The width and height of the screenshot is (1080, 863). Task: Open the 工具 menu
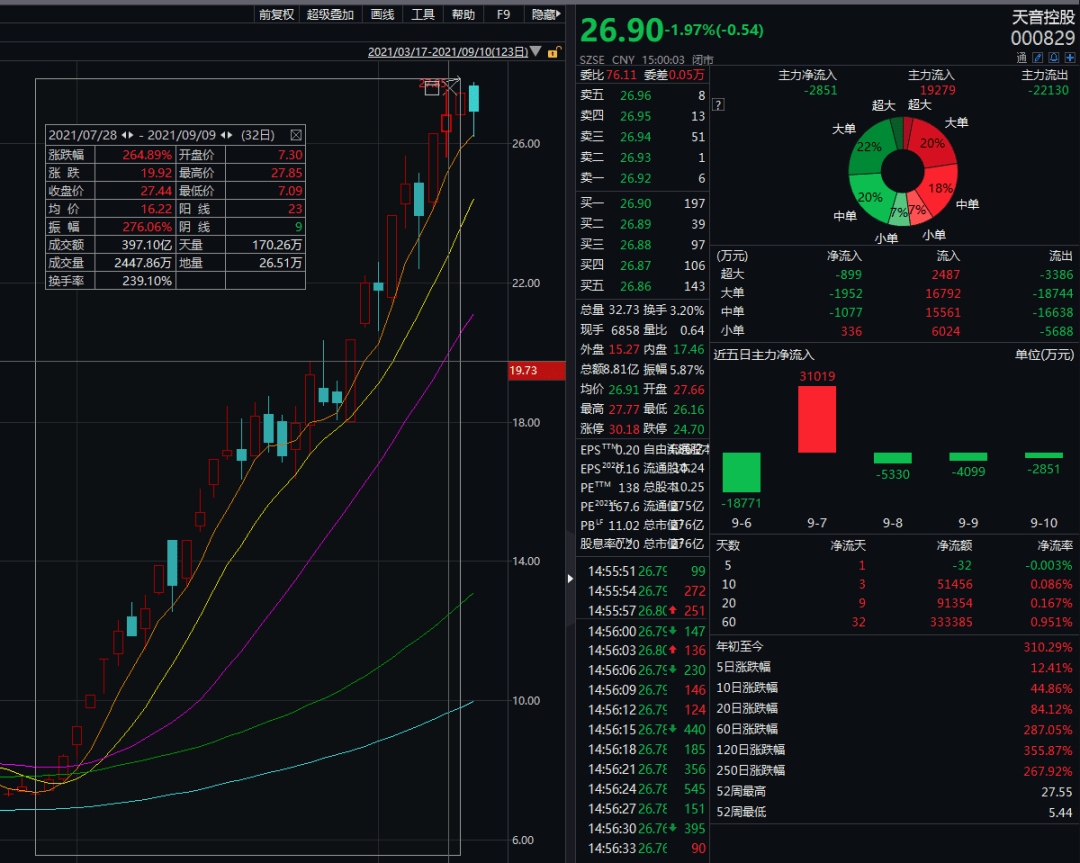[x=422, y=14]
